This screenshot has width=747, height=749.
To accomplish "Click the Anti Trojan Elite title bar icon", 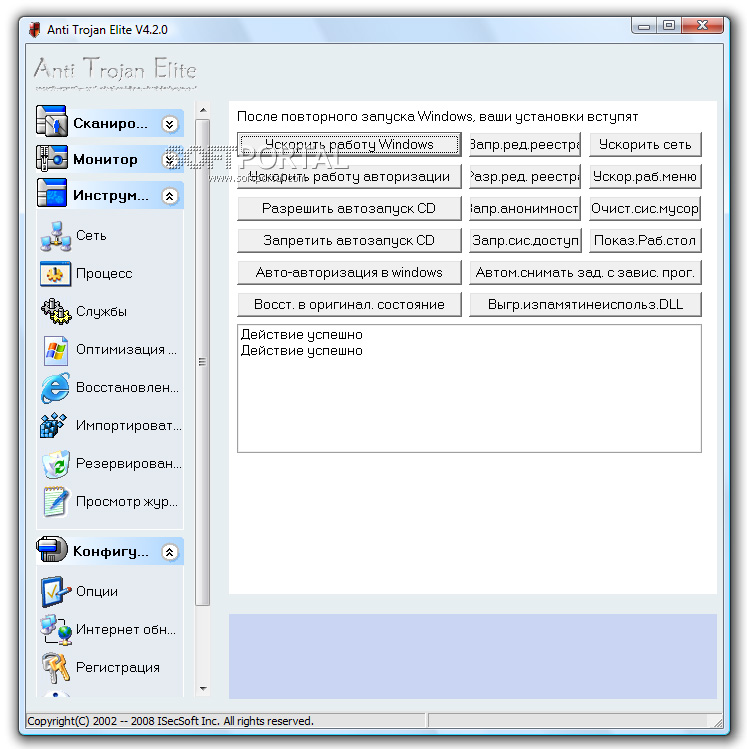I will click(34, 30).
